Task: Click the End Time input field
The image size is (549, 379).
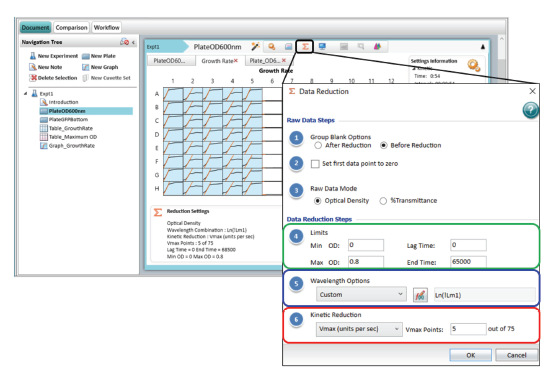Action: coord(468,262)
